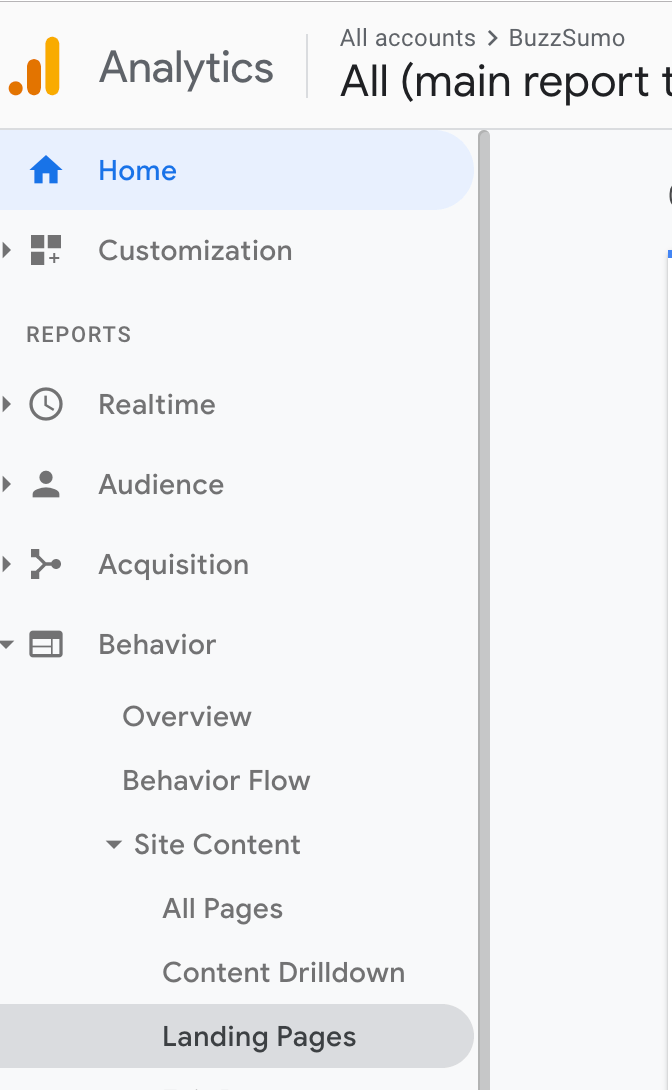
Task: Click the Audience person icon
Action: (x=46, y=485)
